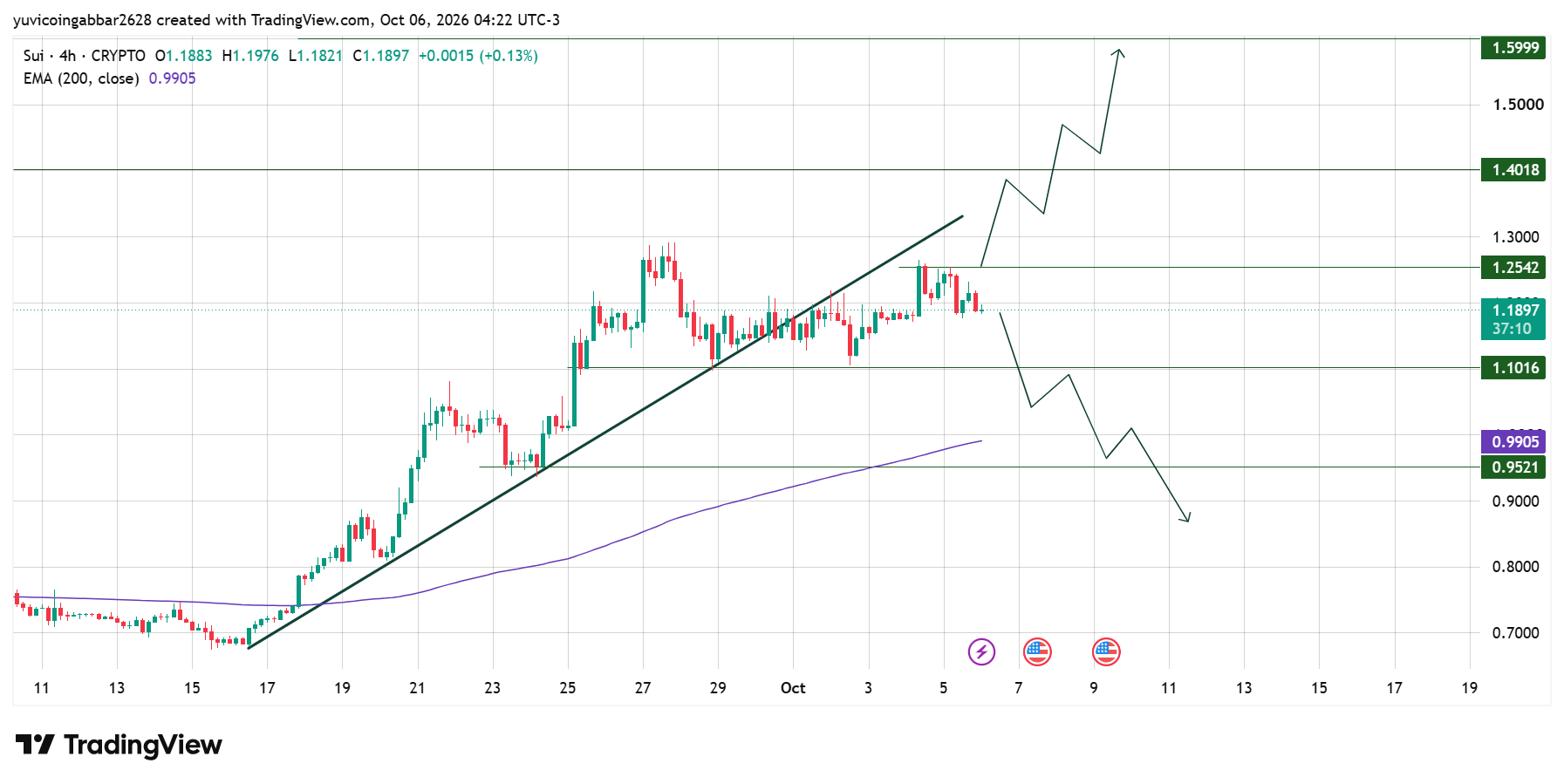
Task: Click the 0.8000 price axis tick
Action: click(x=1516, y=567)
